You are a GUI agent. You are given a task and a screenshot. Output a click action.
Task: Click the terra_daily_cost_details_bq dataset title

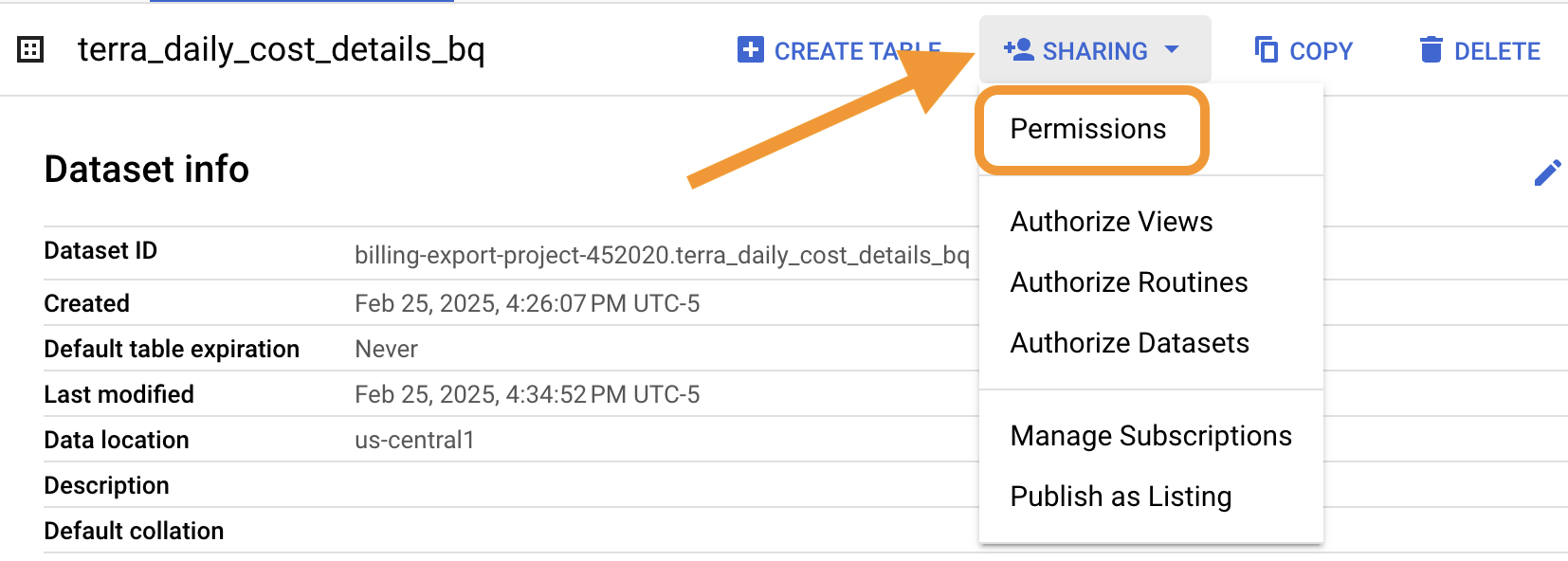point(281,49)
